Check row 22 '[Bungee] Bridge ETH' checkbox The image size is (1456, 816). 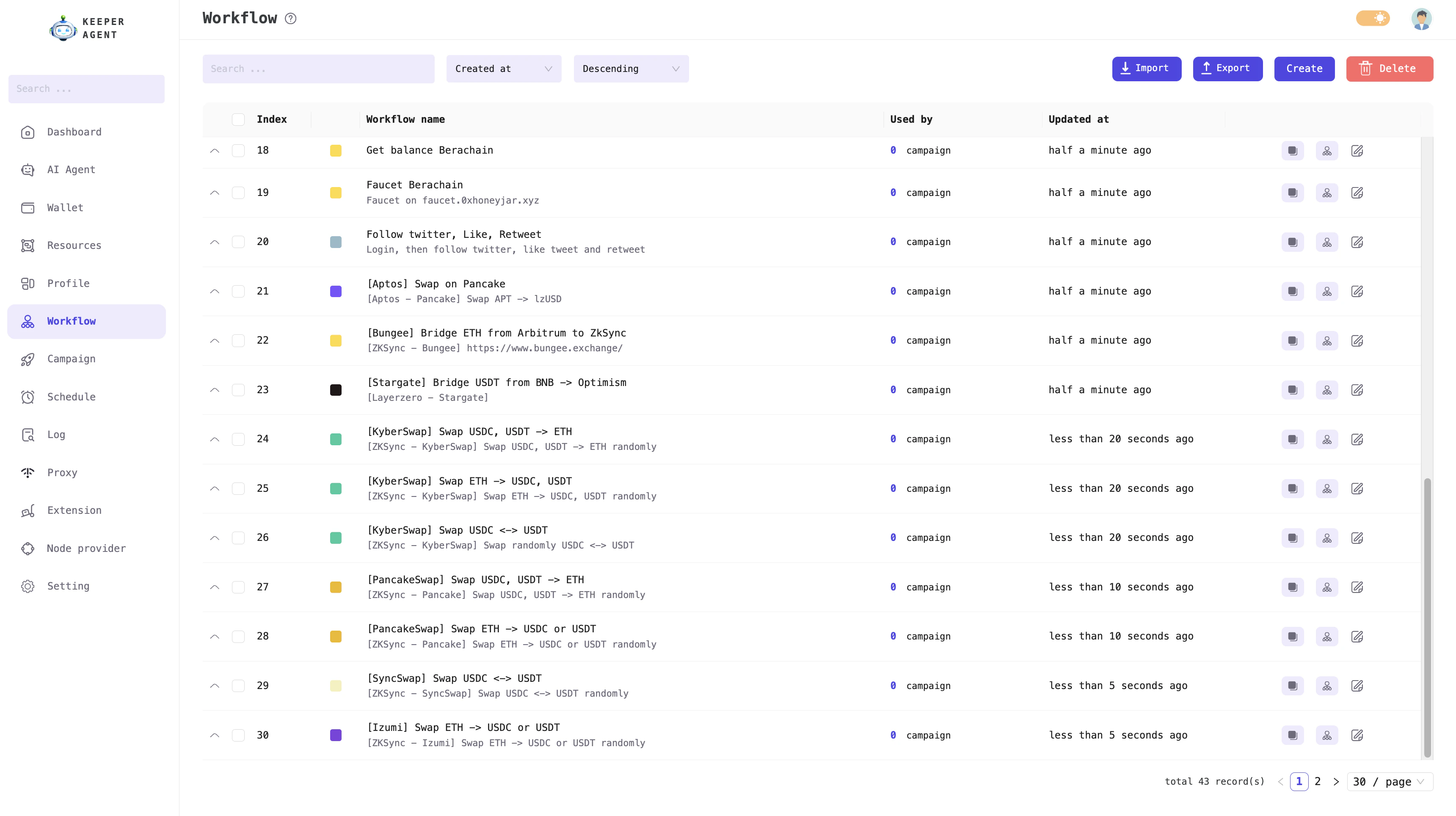tap(239, 340)
